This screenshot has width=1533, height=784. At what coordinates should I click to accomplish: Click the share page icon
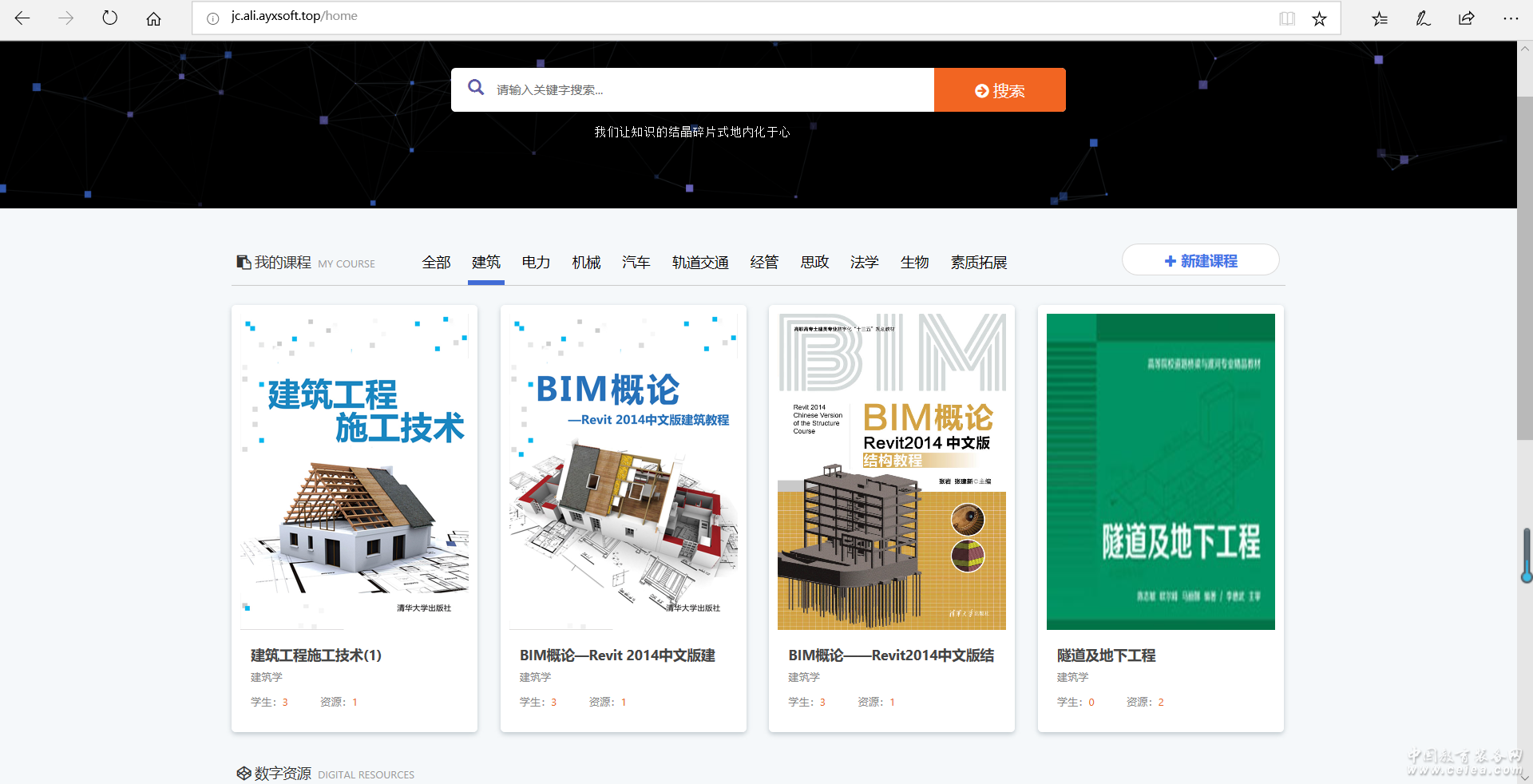1466,18
